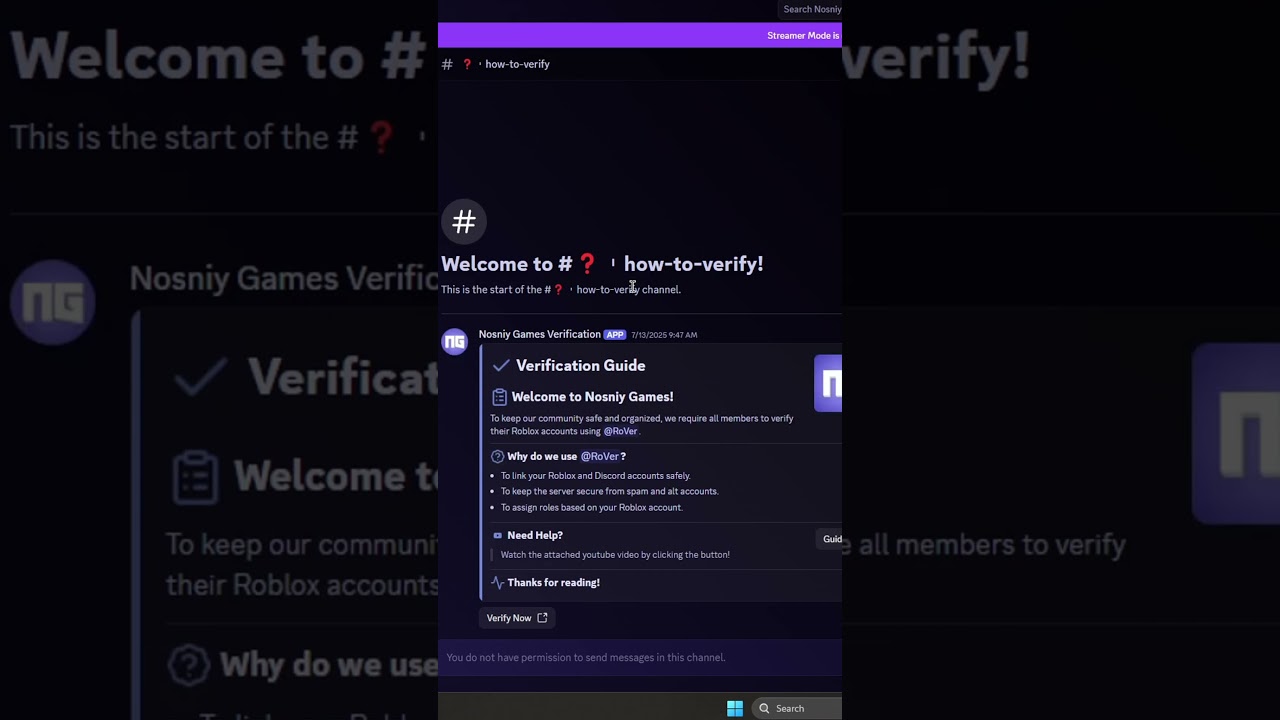The height and width of the screenshot is (720, 1280).
Task: Click the partially visible Guide button
Action: point(830,539)
